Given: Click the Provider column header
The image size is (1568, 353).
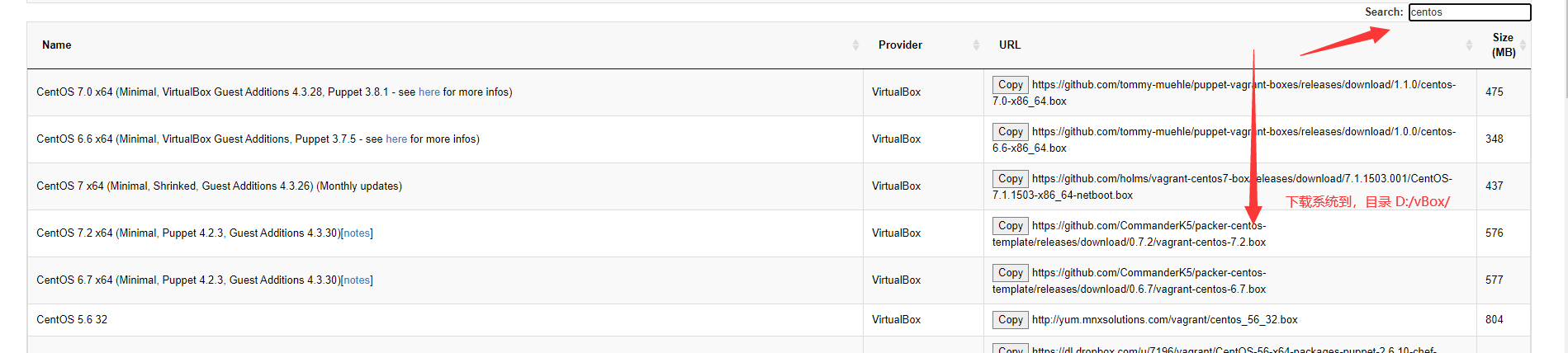Looking at the screenshot, I should tap(900, 45).
